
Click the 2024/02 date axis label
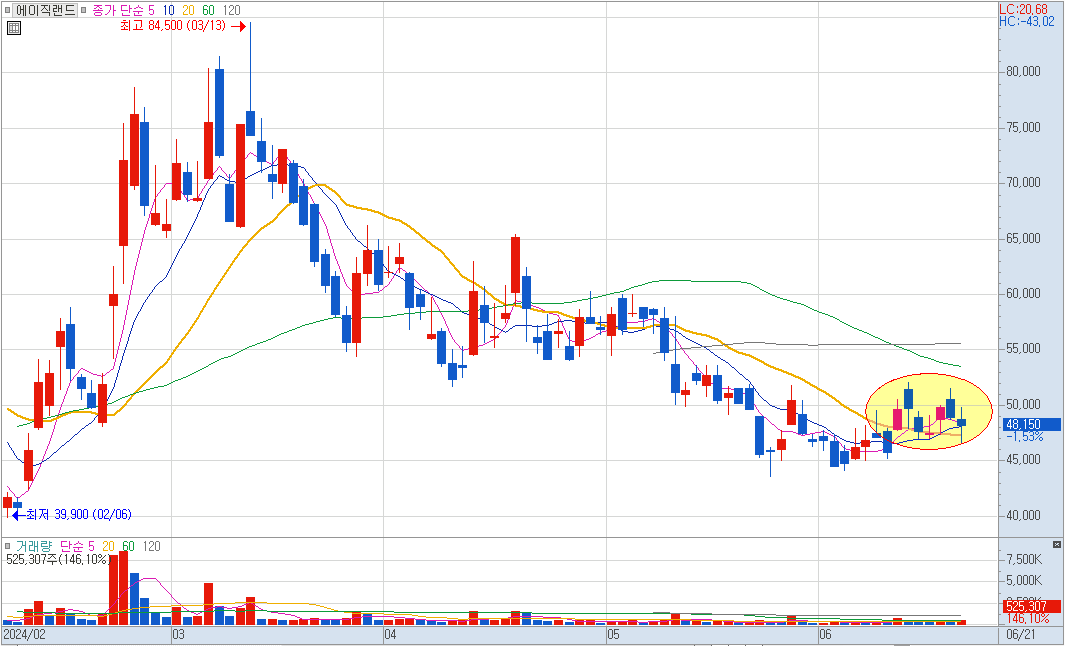[24, 634]
